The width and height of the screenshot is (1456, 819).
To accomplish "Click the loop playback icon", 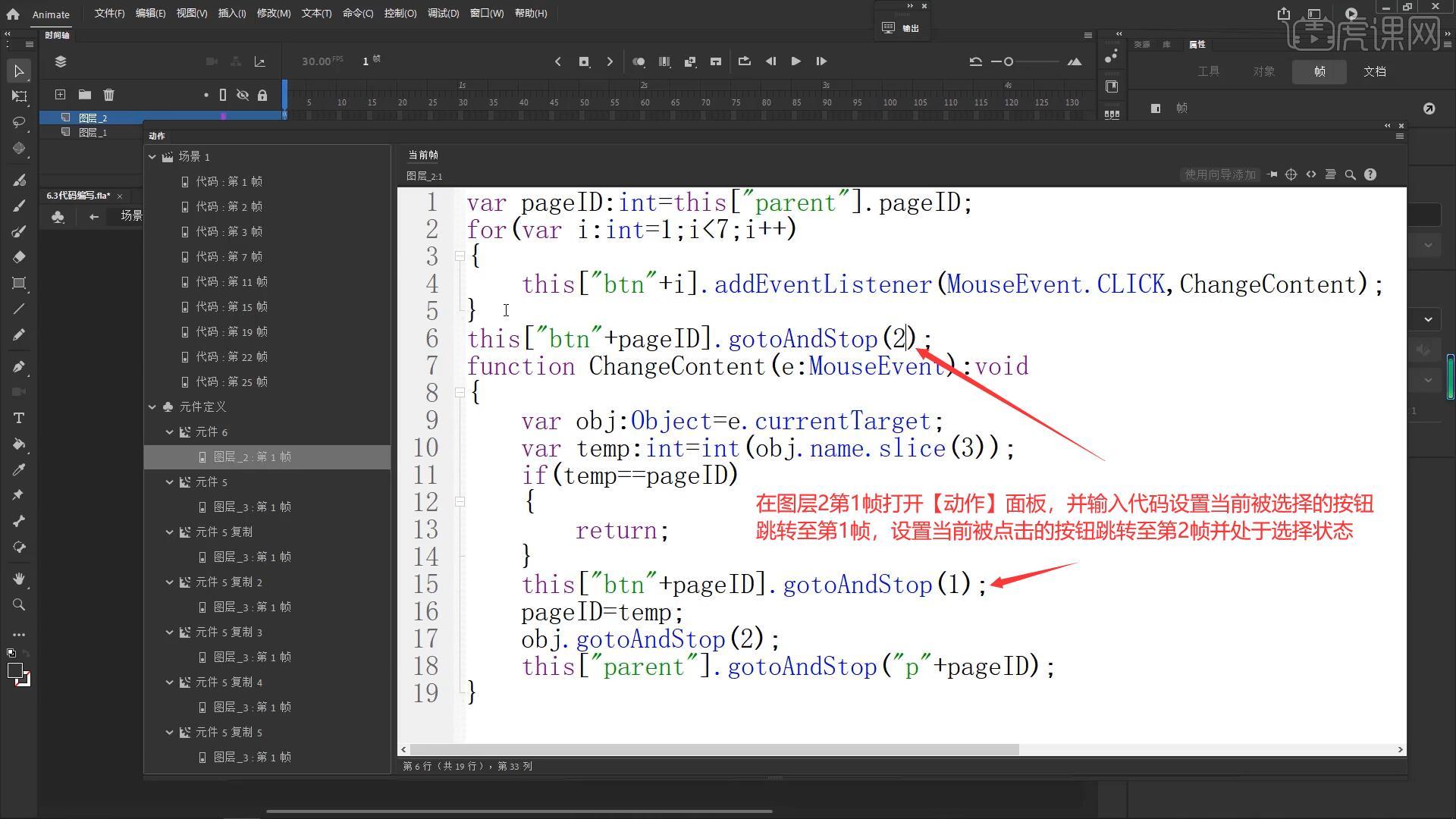I will [744, 61].
